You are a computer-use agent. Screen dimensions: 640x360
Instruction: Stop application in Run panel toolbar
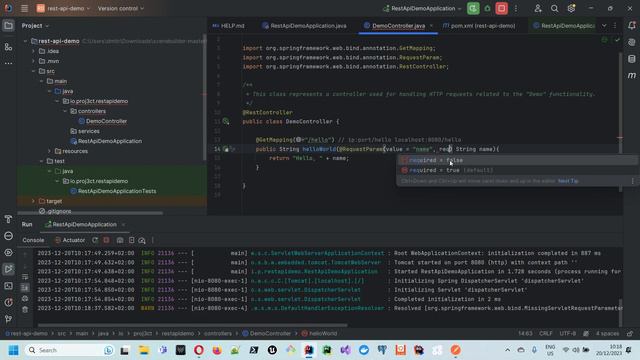107,240
